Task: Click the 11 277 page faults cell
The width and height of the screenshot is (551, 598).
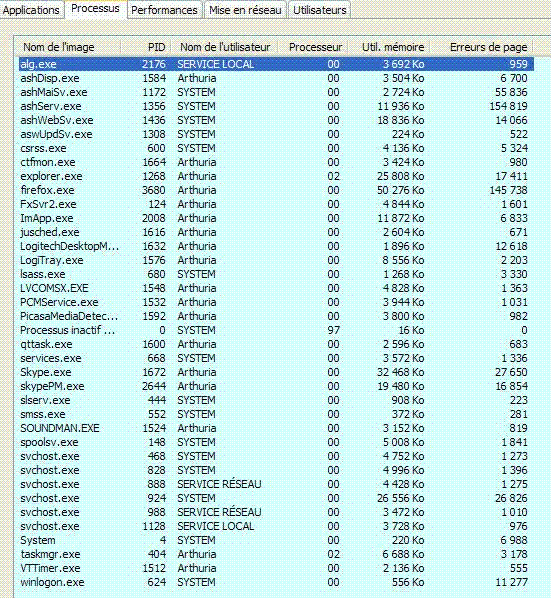Action: [x=511, y=582]
